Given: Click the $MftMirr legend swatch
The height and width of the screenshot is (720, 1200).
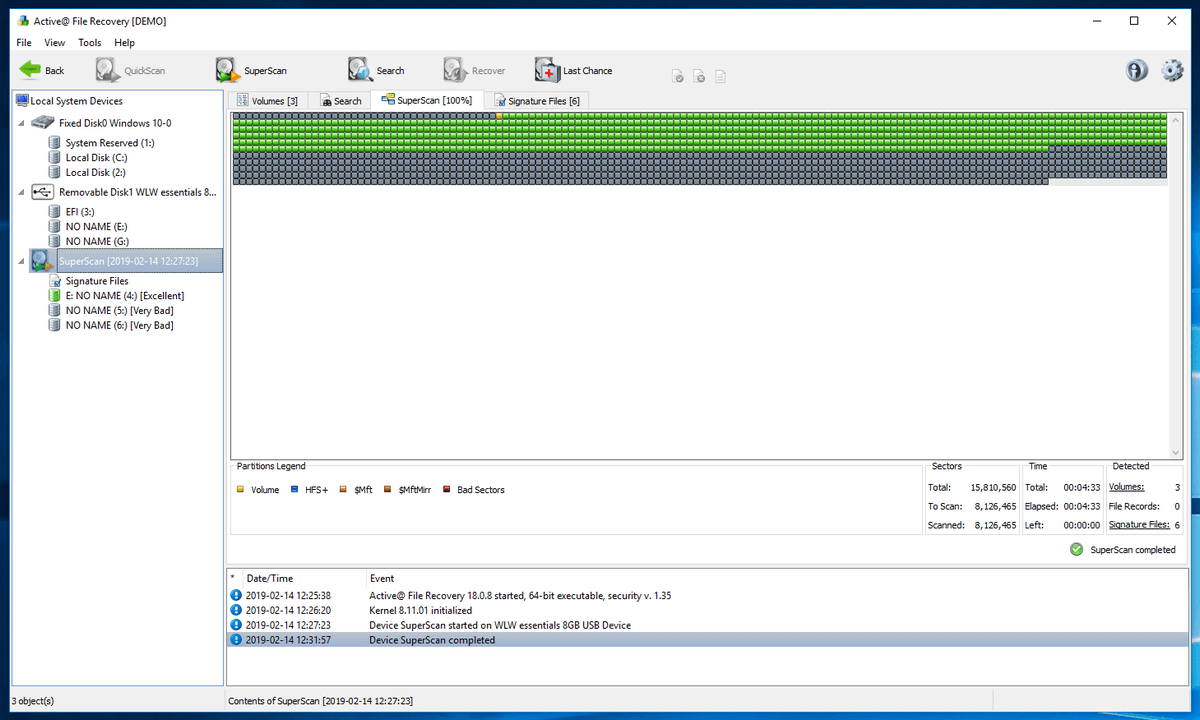Looking at the screenshot, I should tap(388, 490).
